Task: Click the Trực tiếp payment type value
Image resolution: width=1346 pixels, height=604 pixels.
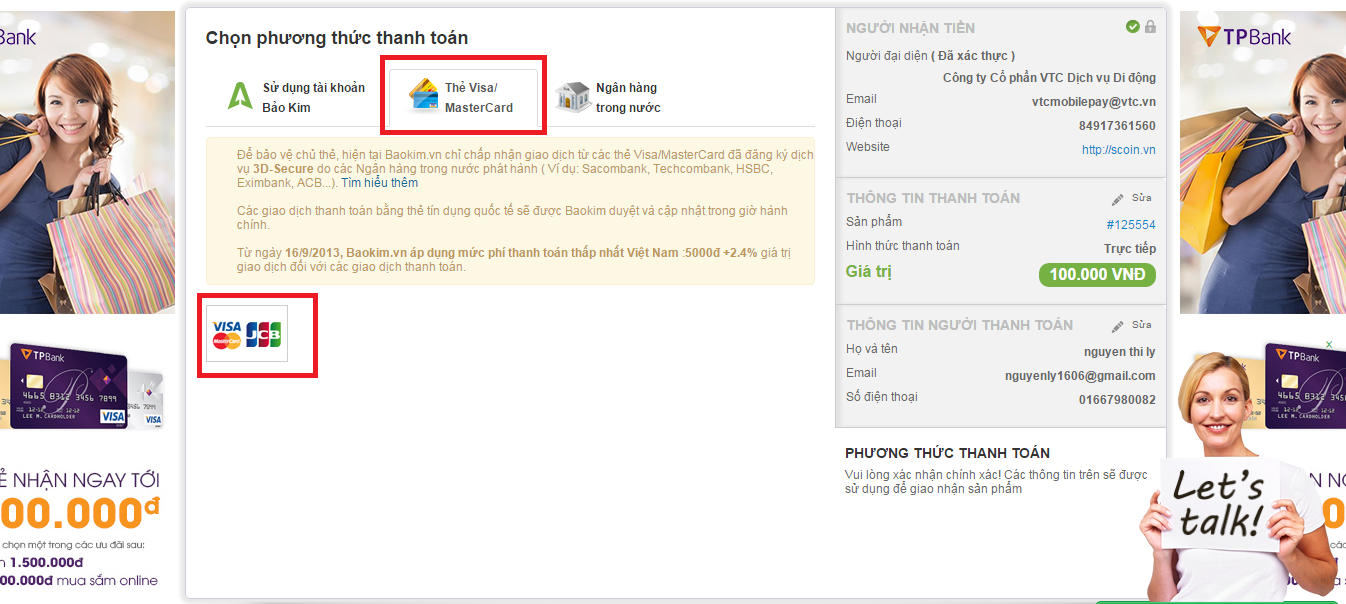Action: pos(1130,248)
